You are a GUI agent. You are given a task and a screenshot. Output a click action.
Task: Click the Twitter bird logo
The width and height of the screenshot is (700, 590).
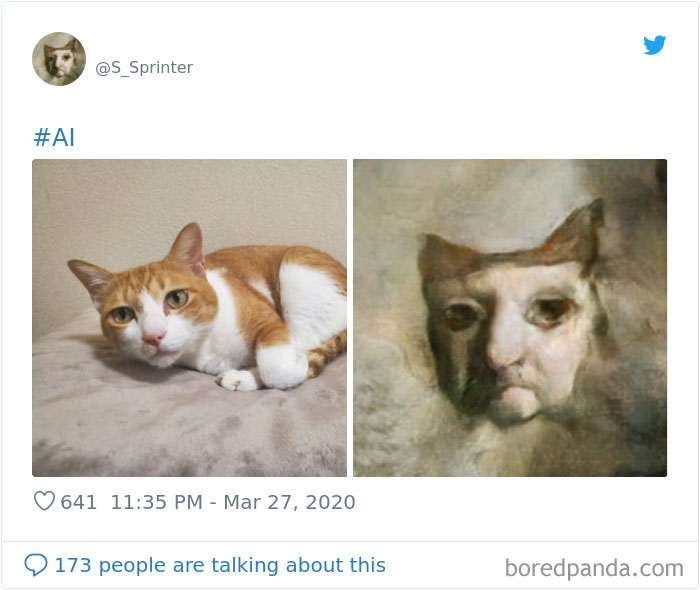point(654,45)
